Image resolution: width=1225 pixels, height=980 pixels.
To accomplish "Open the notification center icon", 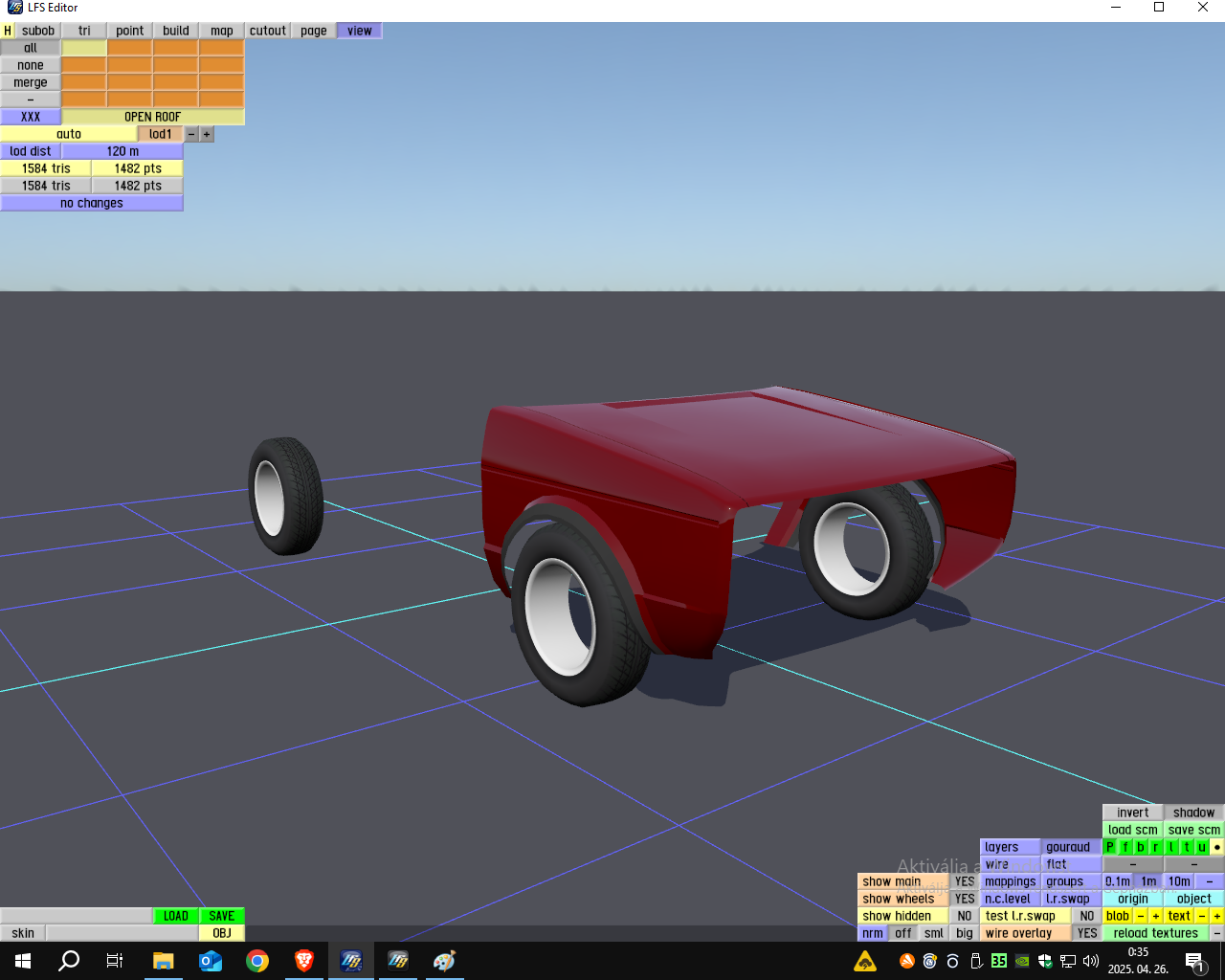I will (x=1194, y=961).
